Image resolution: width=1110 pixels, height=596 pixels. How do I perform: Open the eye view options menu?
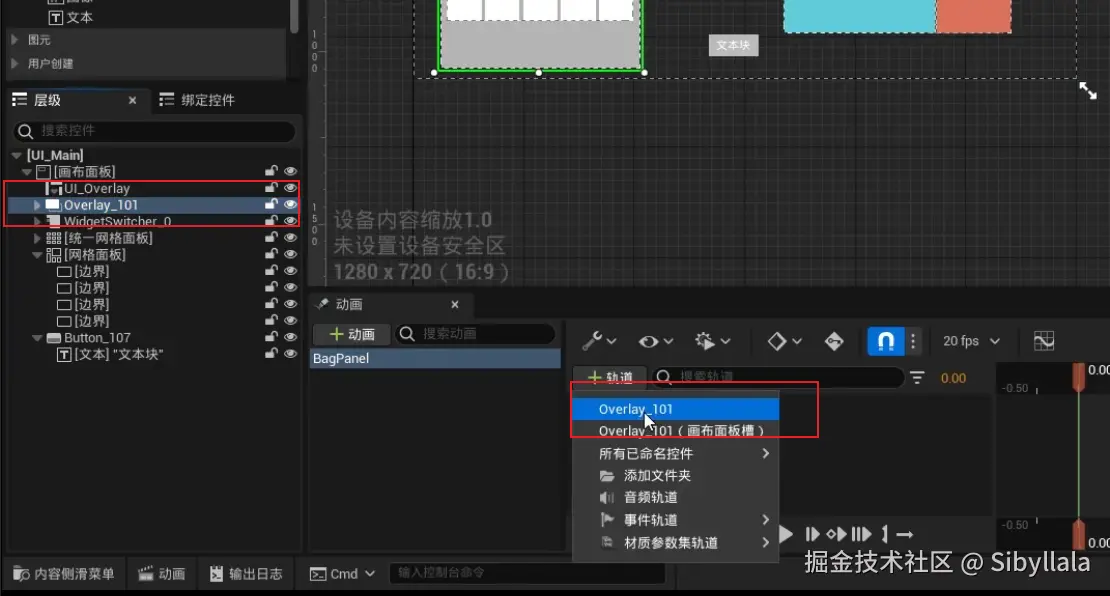[655, 341]
